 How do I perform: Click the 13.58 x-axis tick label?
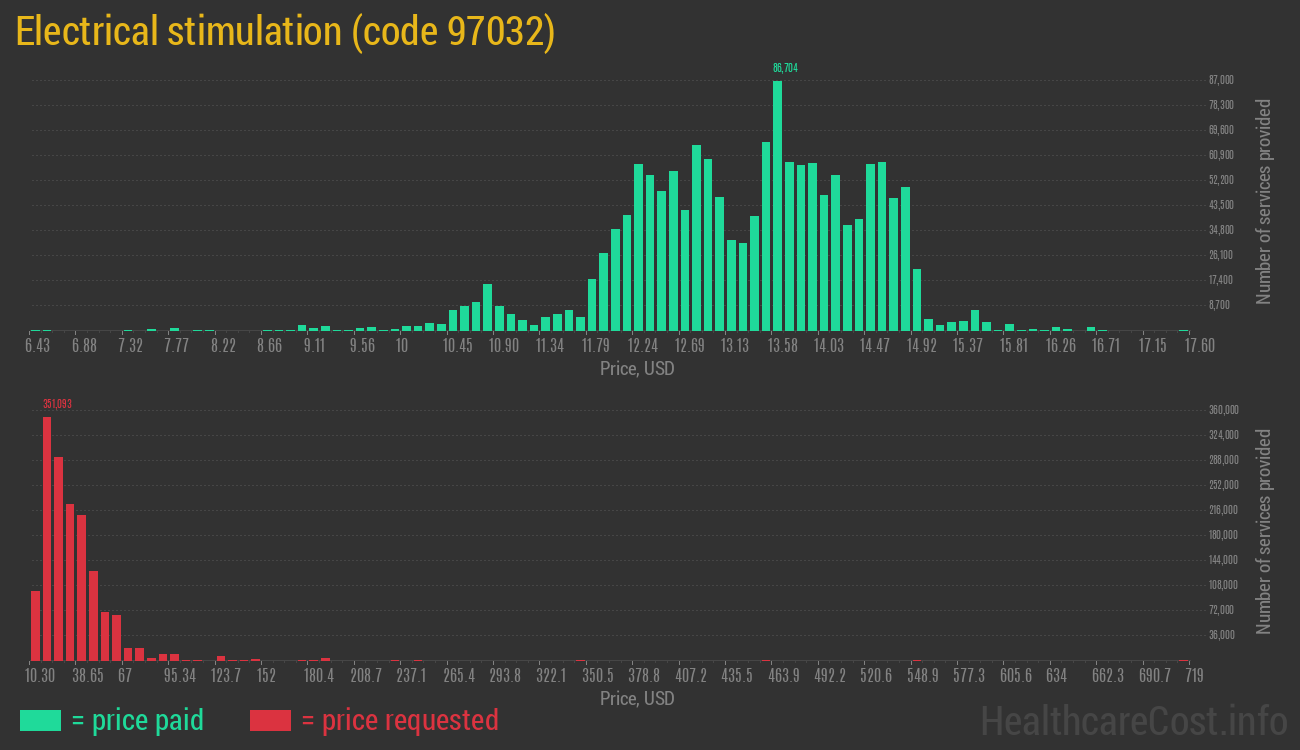coord(782,345)
